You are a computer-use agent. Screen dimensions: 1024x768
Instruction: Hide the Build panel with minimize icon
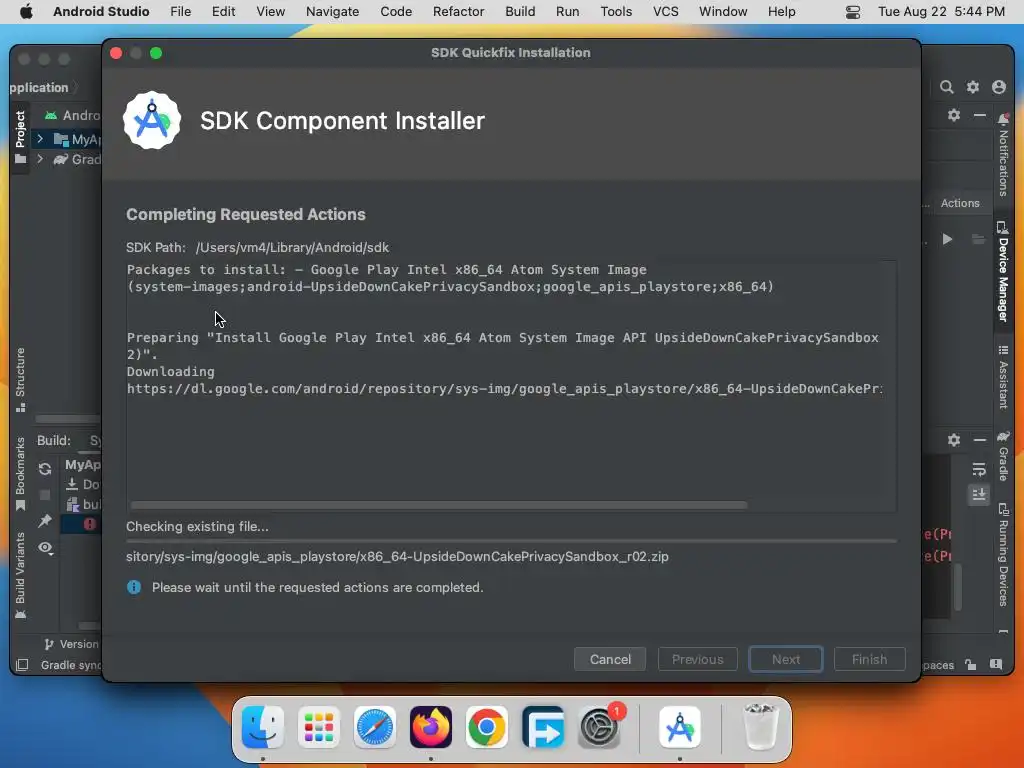[x=980, y=440]
